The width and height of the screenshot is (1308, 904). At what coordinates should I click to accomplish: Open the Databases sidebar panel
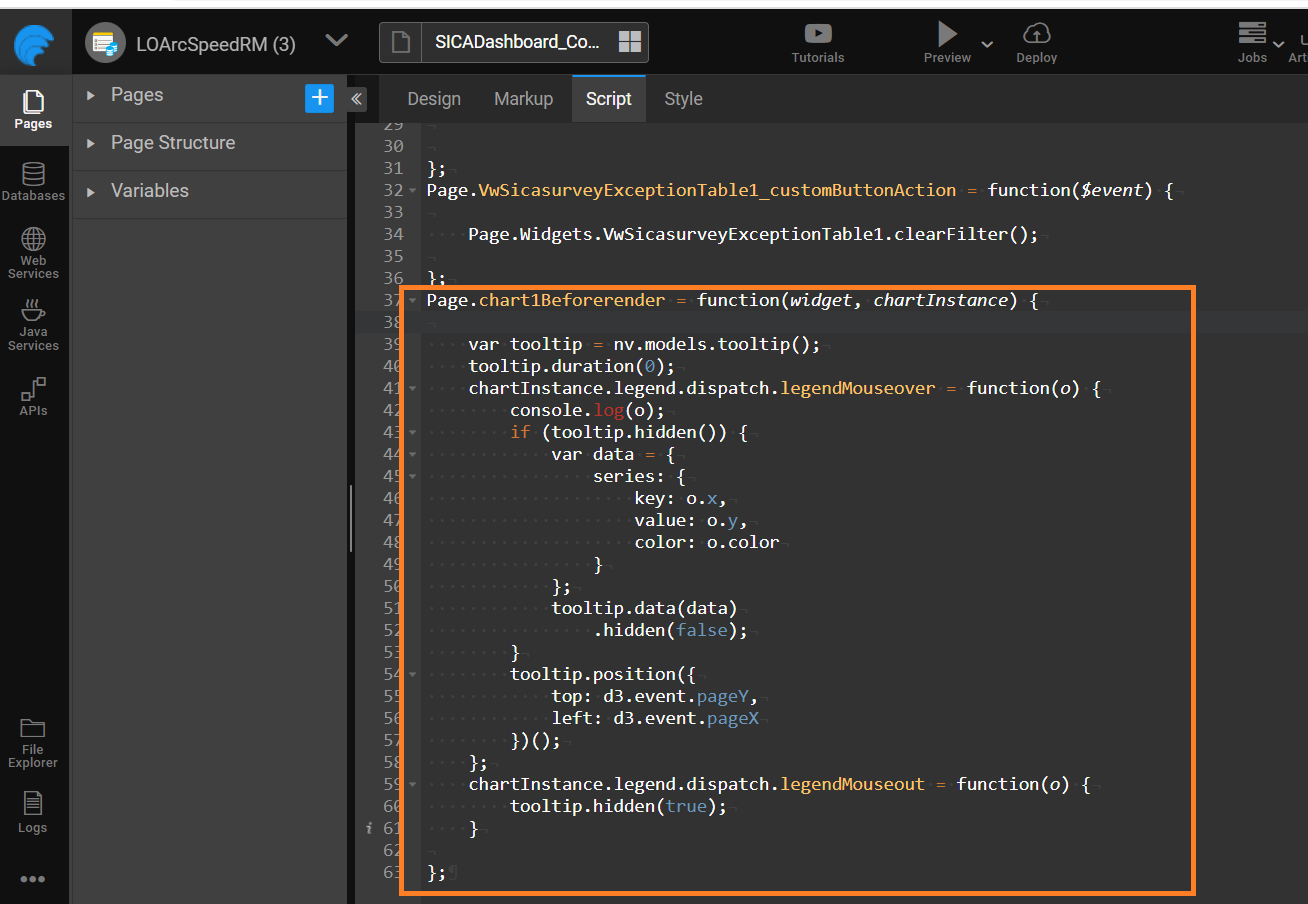[33, 181]
